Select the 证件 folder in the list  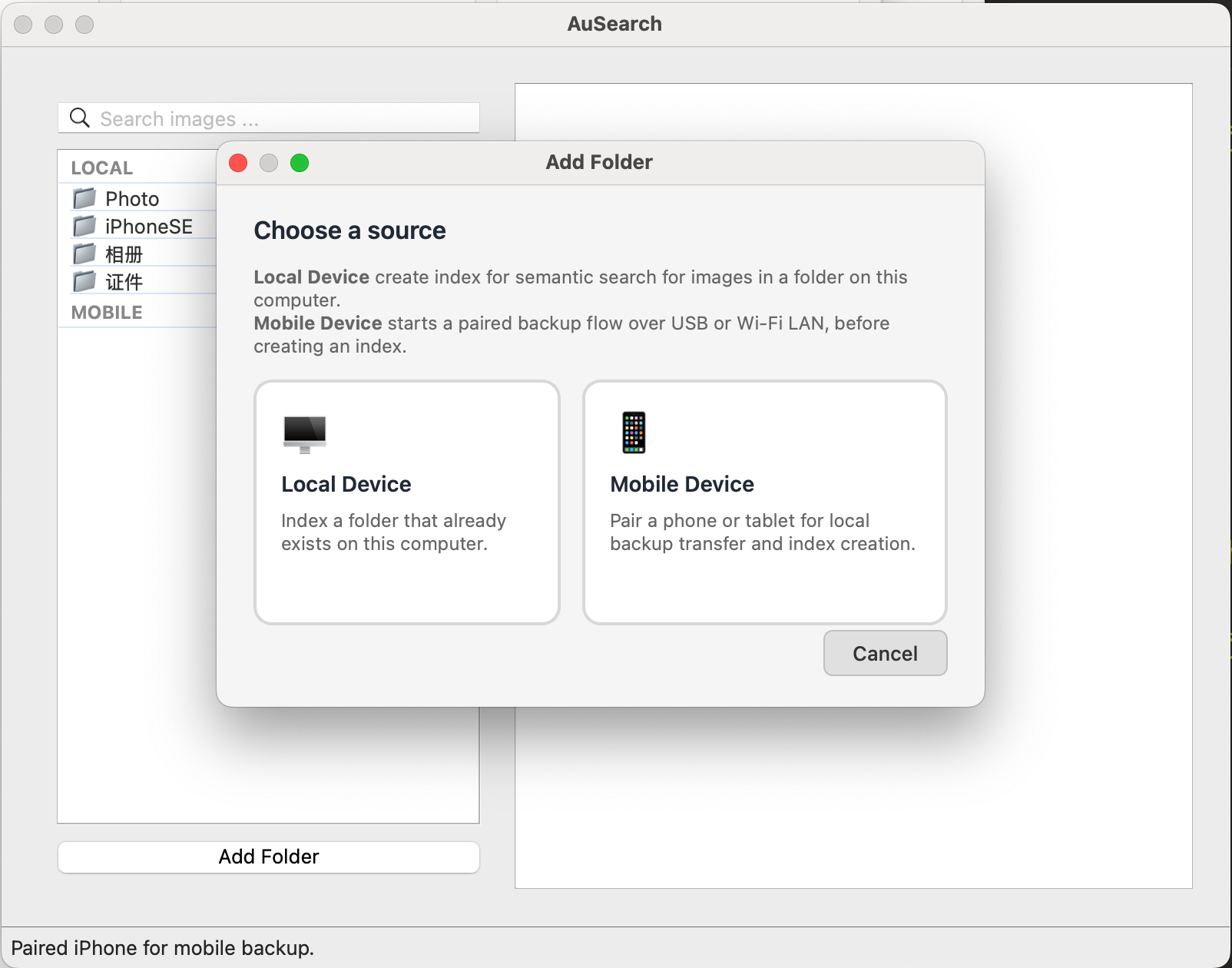(x=126, y=281)
